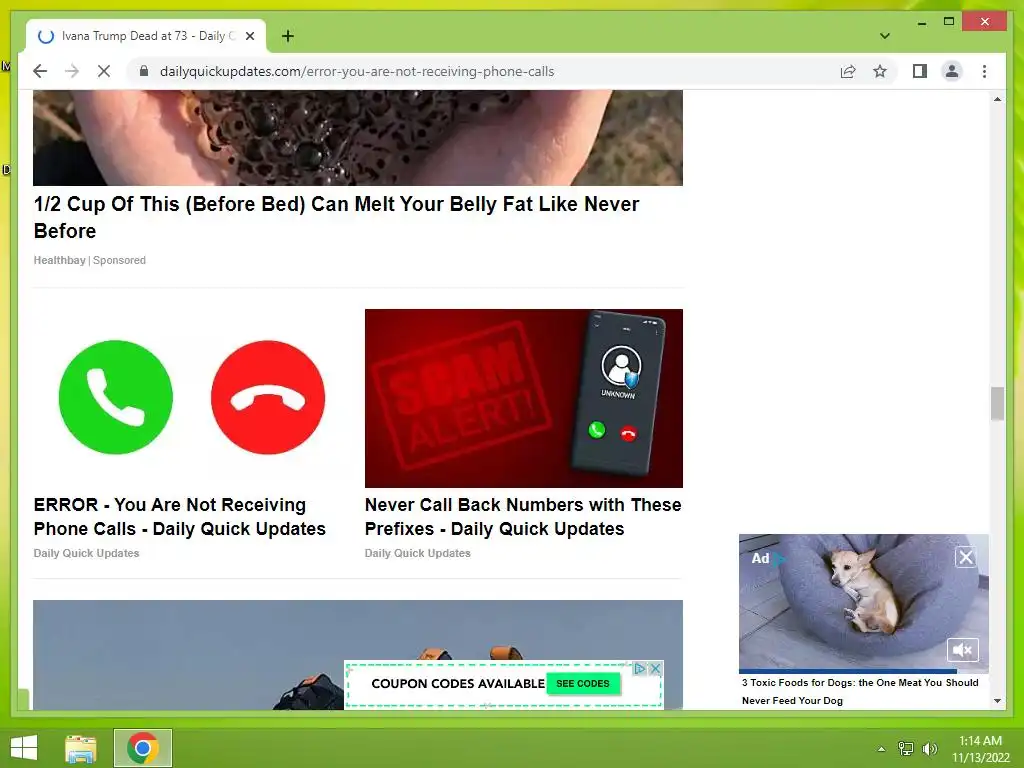The width and height of the screenshot is (1024, 768).
Task: Click the coupon codes available banner text
Action: coord(458,684)
